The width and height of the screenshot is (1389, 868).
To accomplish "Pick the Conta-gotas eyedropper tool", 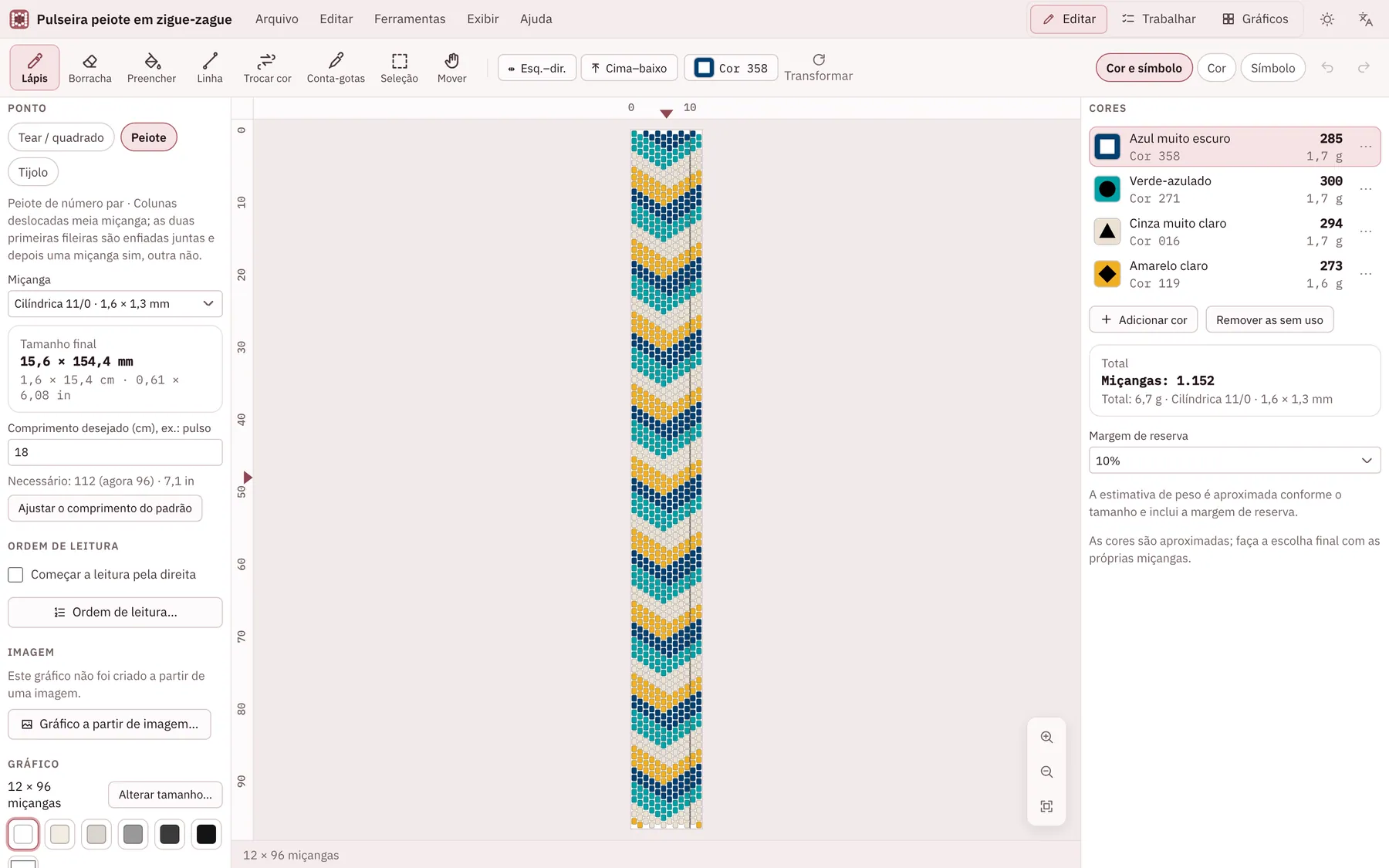I will tap(336, 67).
